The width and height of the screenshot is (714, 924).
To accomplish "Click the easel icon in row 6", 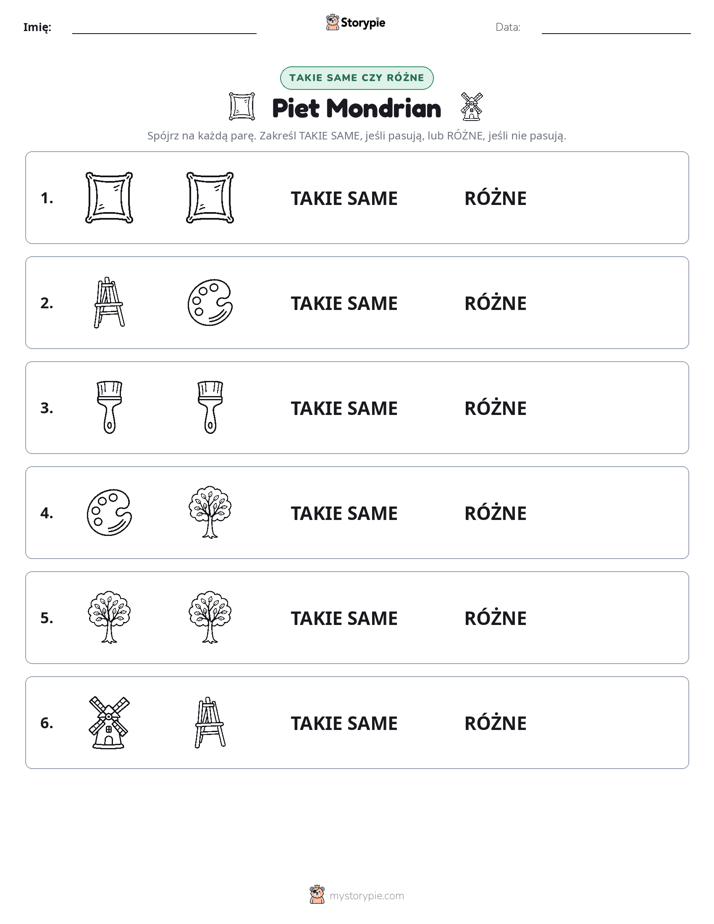I will tap(210, 722).
